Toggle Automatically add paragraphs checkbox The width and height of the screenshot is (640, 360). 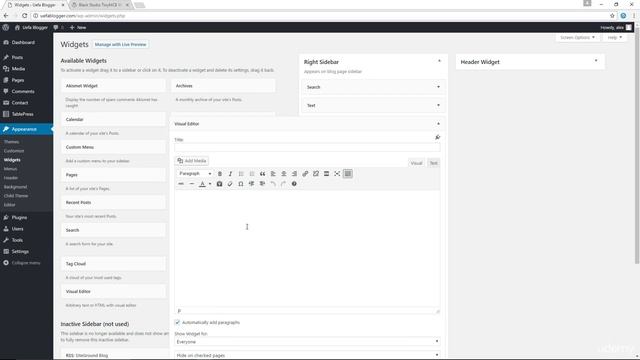tap(177, 322)
